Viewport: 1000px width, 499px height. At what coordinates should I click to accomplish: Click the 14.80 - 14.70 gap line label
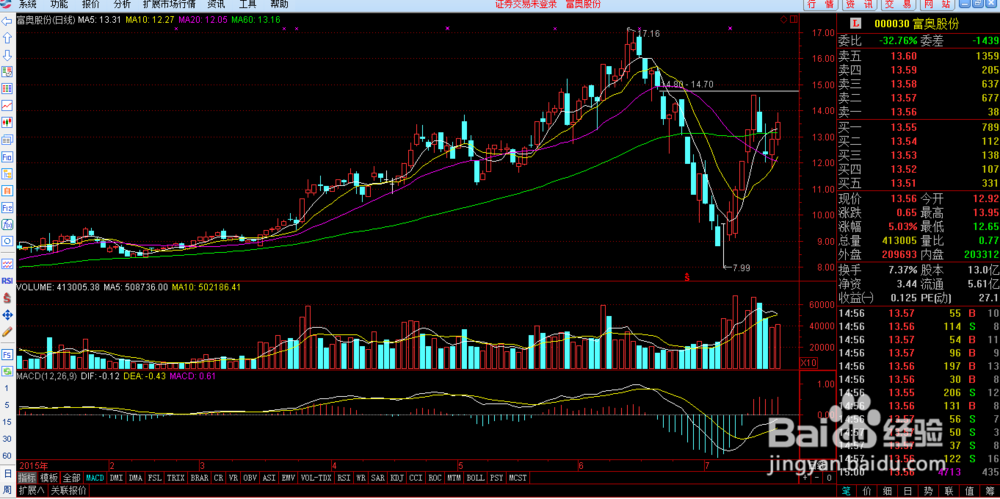point(688,84)
